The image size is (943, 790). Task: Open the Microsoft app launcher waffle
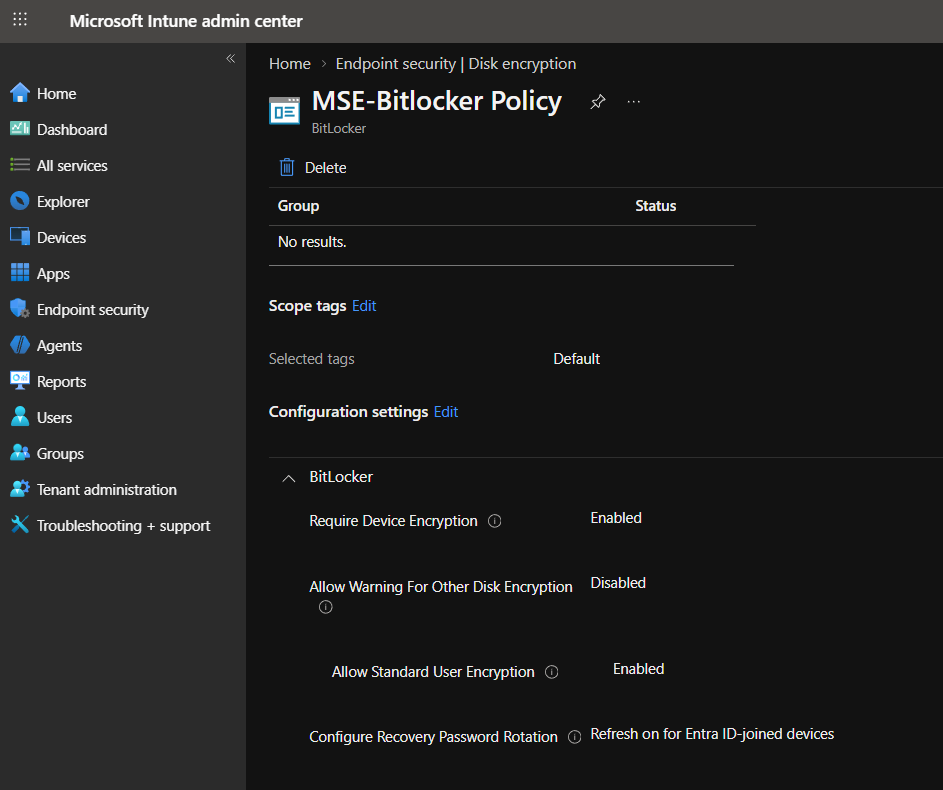point(20,20)
